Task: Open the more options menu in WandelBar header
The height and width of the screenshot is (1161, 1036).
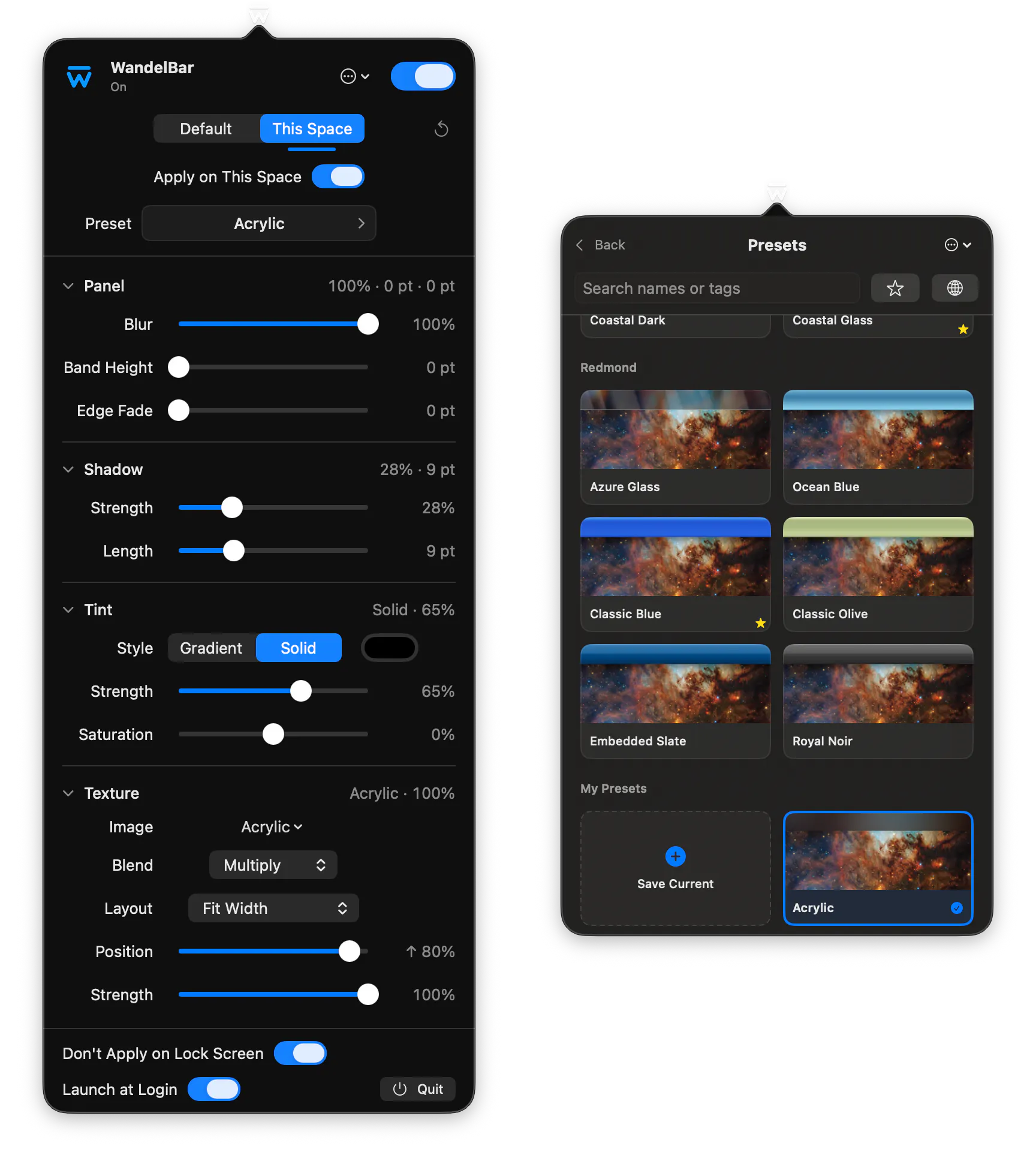Action: tap(355, 76)
